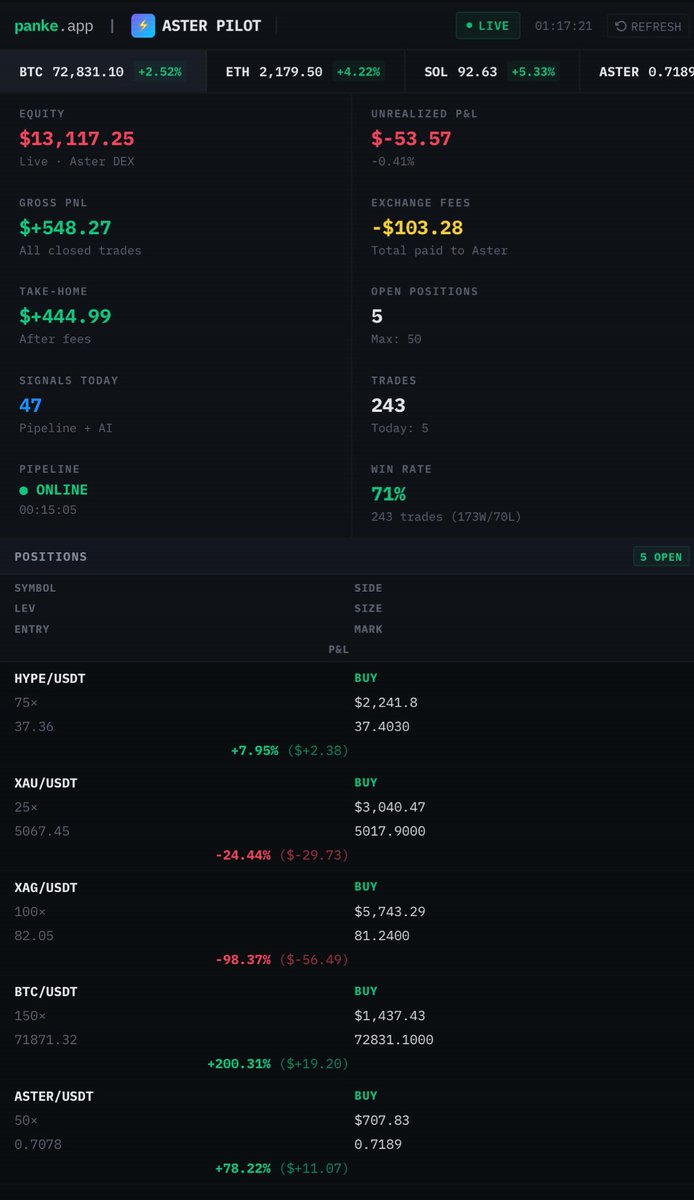Open the XAG/USDT position row
This screenshot has width=694, height=1200.
tap(347, 923)
